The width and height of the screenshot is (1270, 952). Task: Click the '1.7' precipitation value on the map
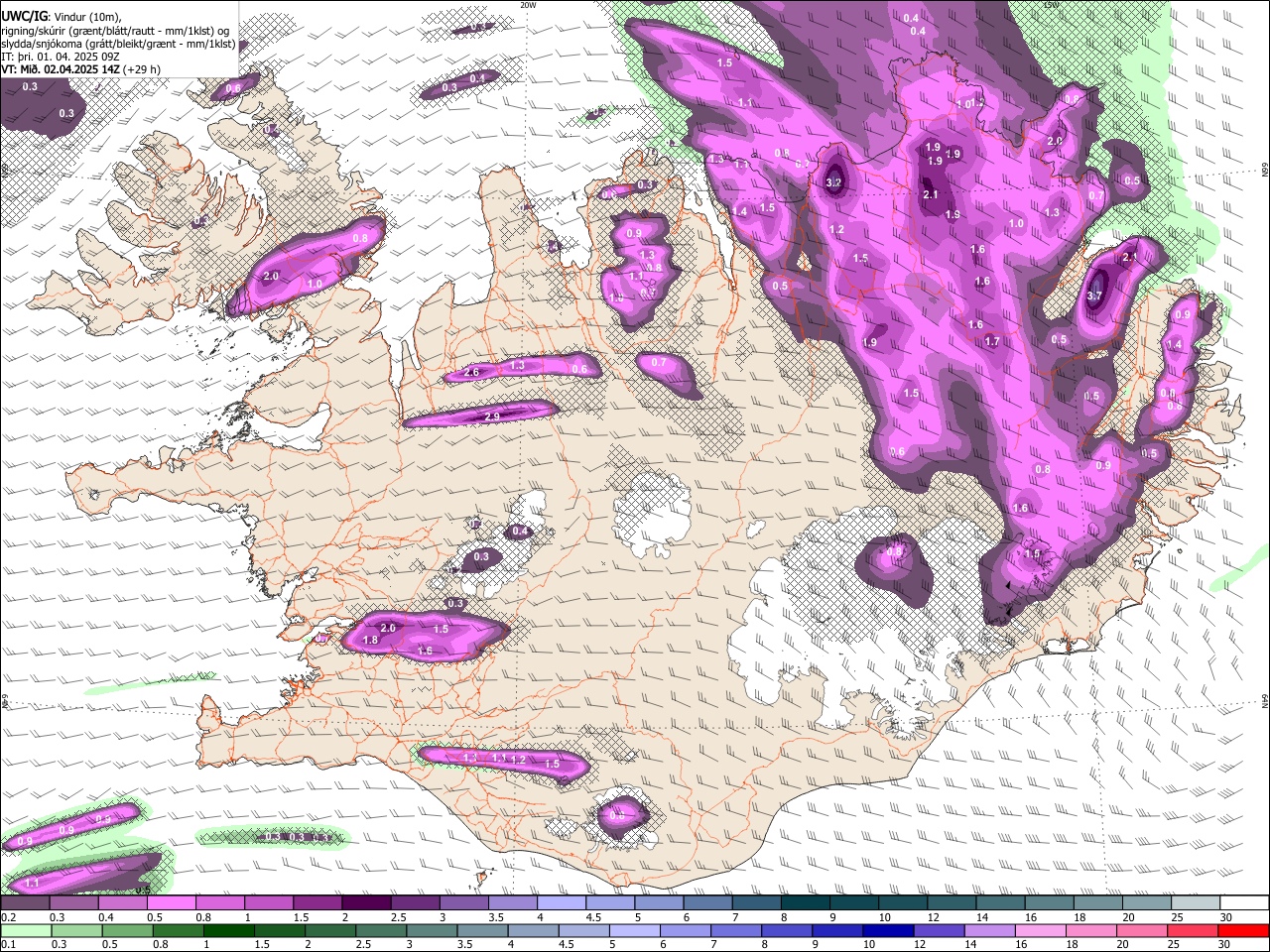tap(992, 341)
